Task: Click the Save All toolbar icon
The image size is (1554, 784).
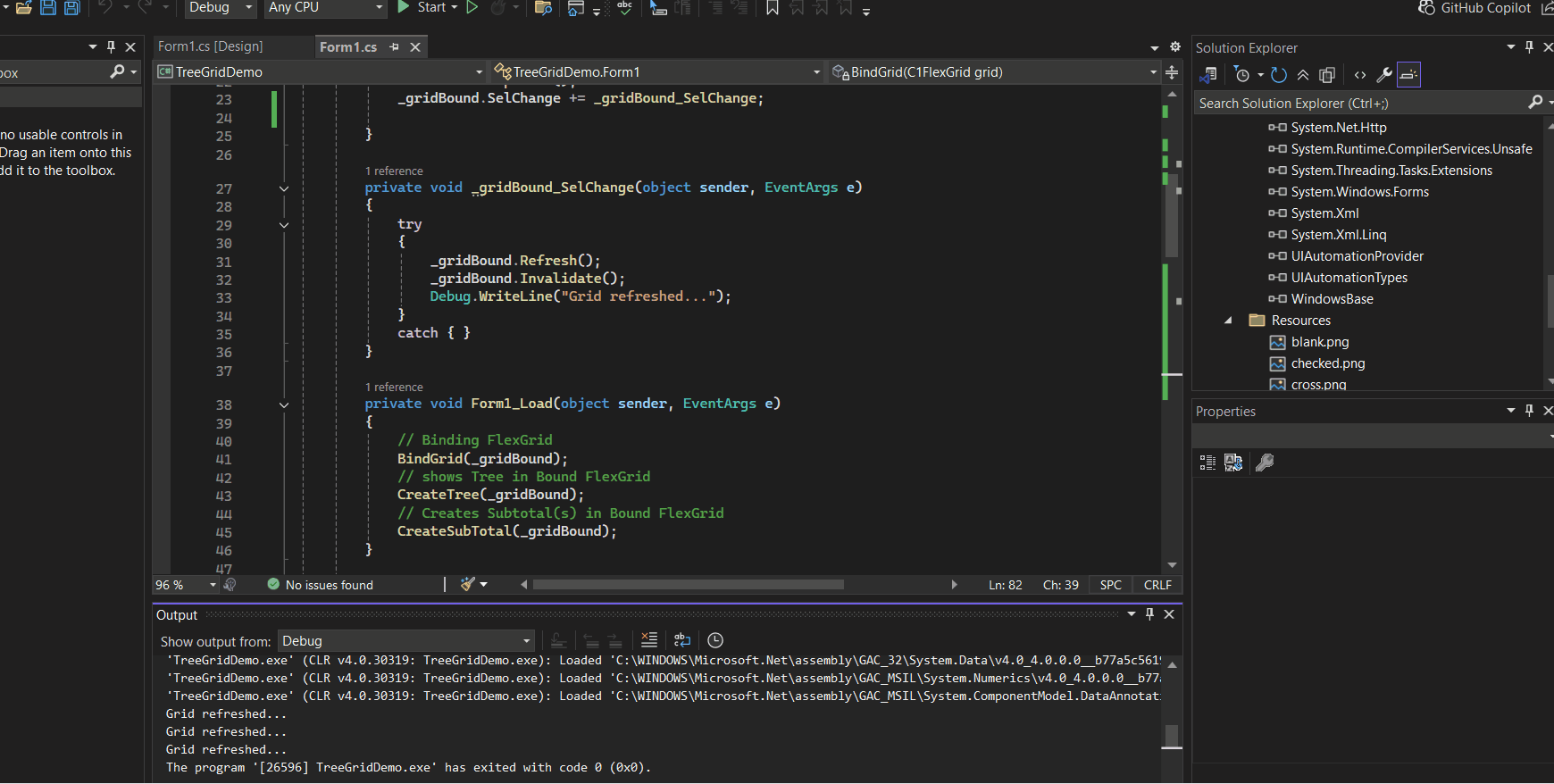Action: (x=71, y=8)
